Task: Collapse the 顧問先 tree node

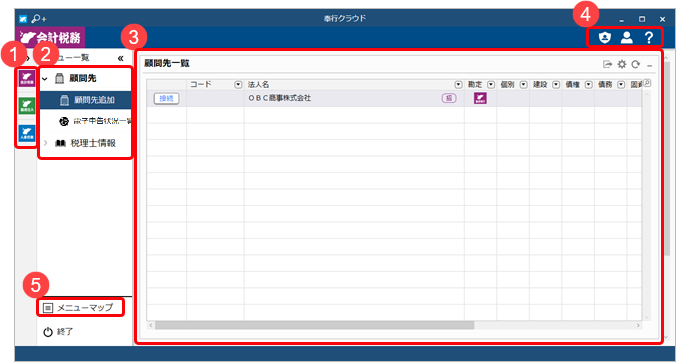Action: 44,78
